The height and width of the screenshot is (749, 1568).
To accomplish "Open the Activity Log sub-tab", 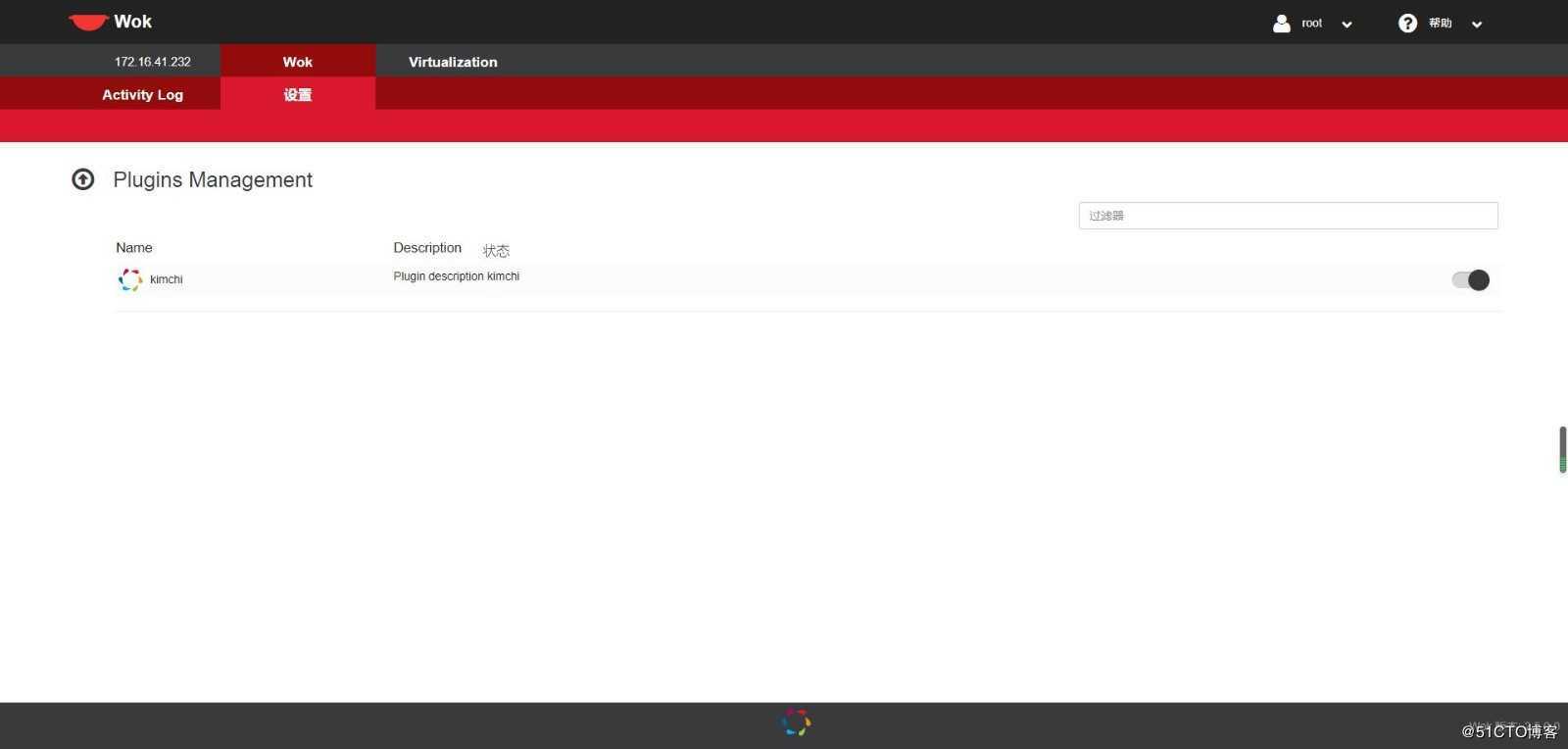I will click(x=143, y=94).
